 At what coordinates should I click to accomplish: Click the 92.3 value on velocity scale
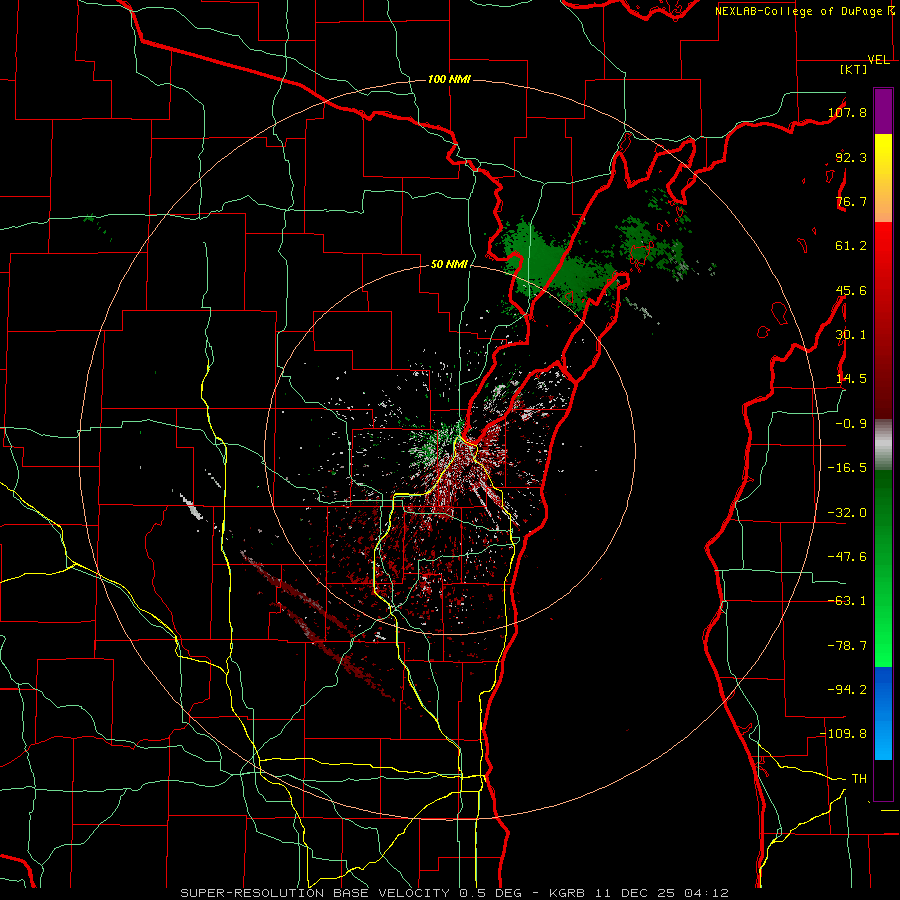[851, 157]
